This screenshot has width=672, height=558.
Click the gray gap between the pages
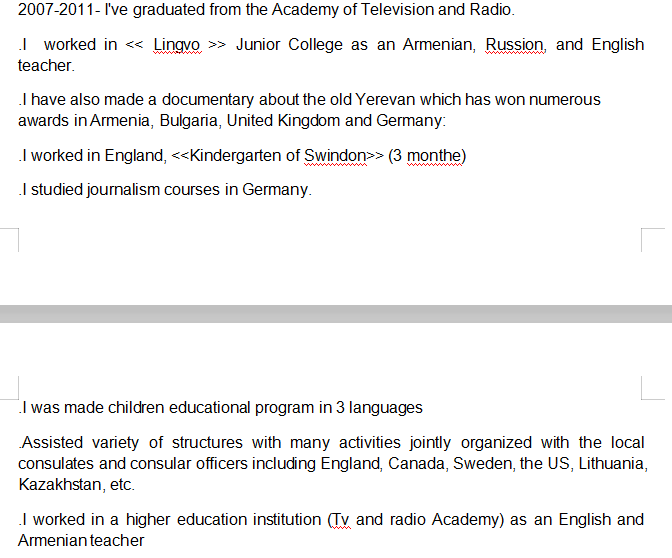pos(336,314)
